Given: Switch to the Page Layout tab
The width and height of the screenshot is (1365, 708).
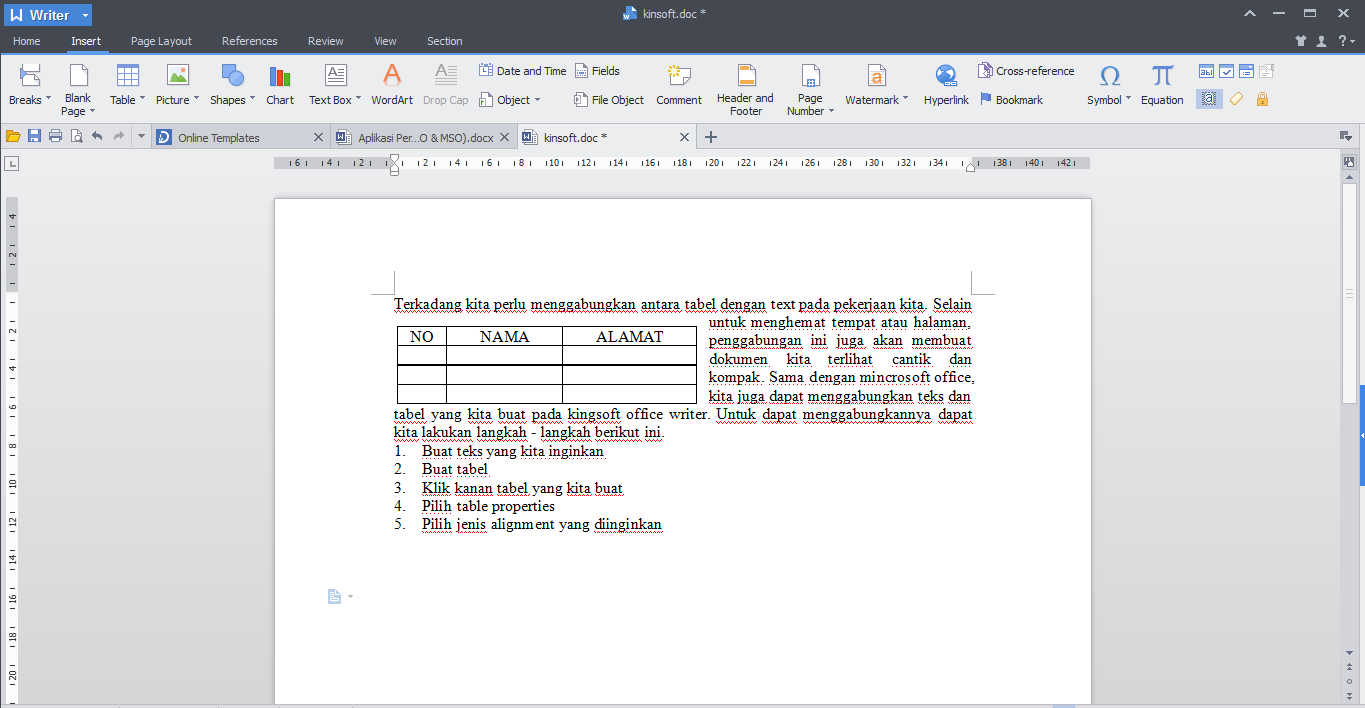Looking at the screenshot, I should [x=161, y=41].
